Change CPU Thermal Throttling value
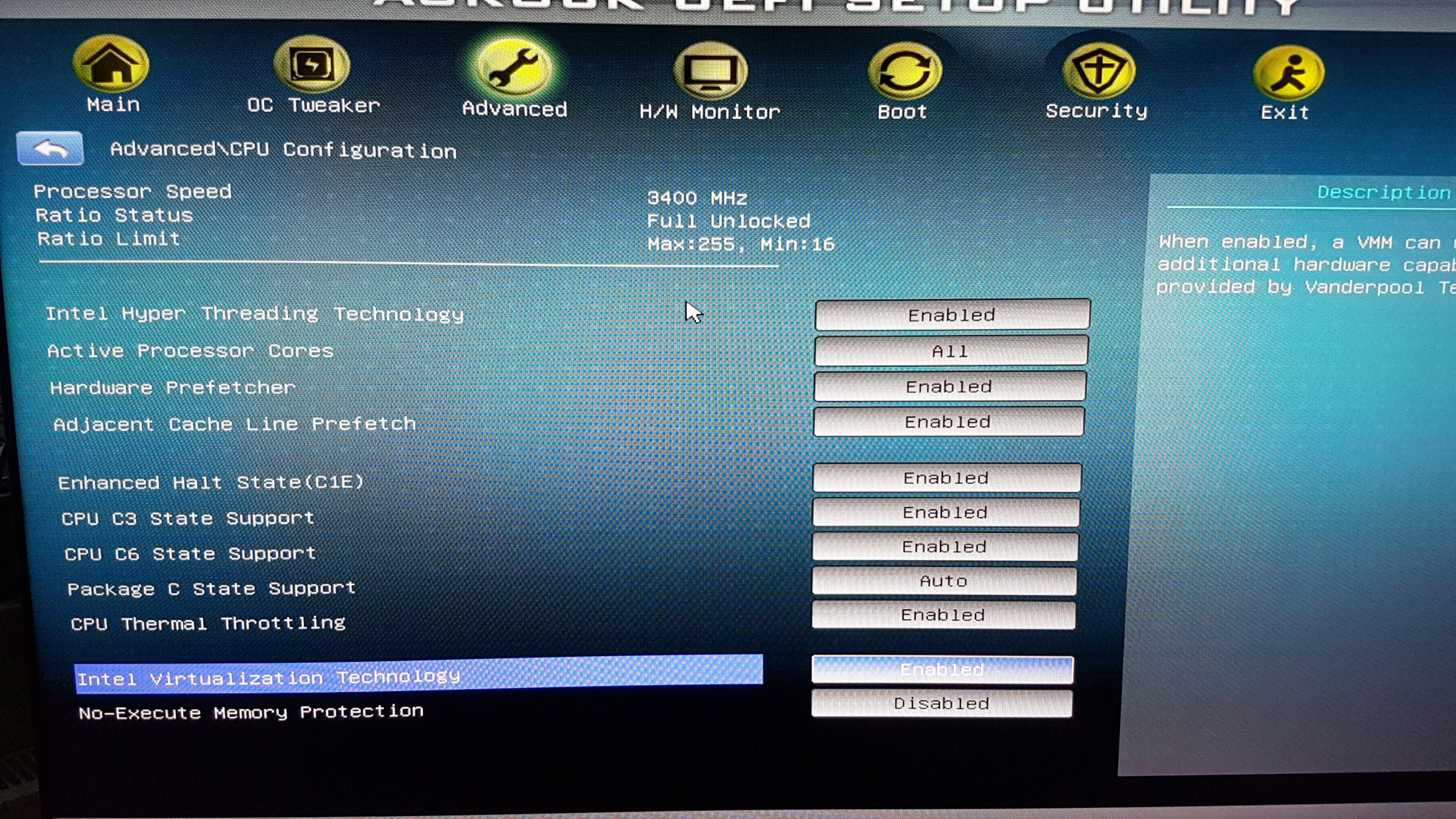The image size is (1456, 819). click(x=943, y=615)
